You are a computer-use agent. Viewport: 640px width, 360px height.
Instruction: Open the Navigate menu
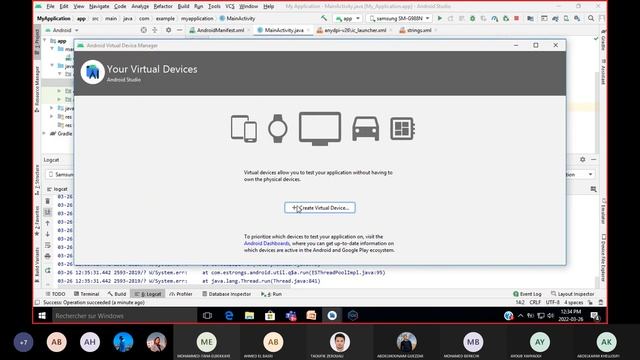point(99,7)
